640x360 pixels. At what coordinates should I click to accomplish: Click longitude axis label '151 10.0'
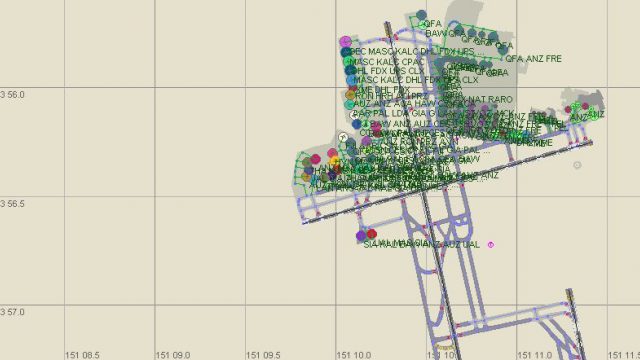click(x=354, y=356)
